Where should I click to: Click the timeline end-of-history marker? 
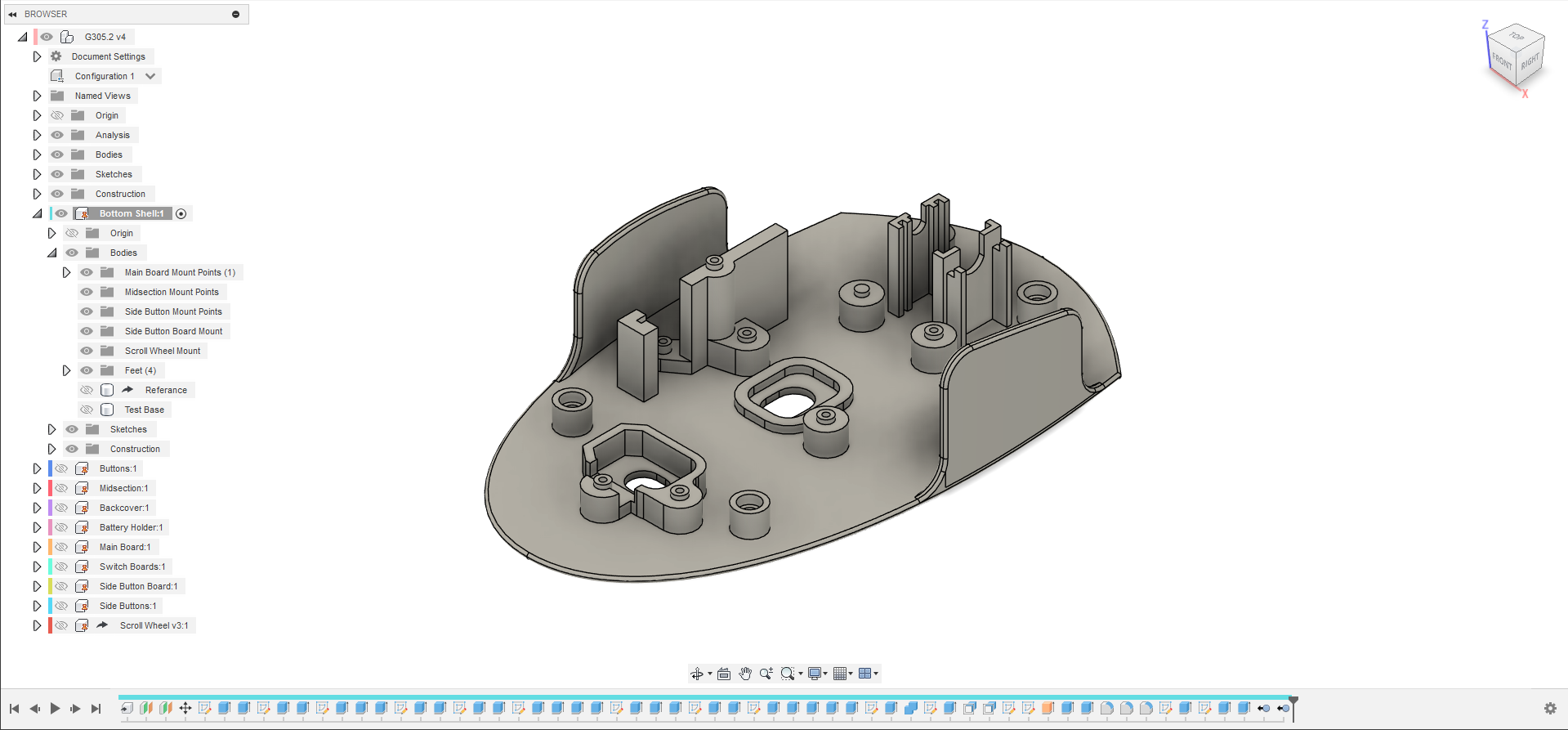1293,708
